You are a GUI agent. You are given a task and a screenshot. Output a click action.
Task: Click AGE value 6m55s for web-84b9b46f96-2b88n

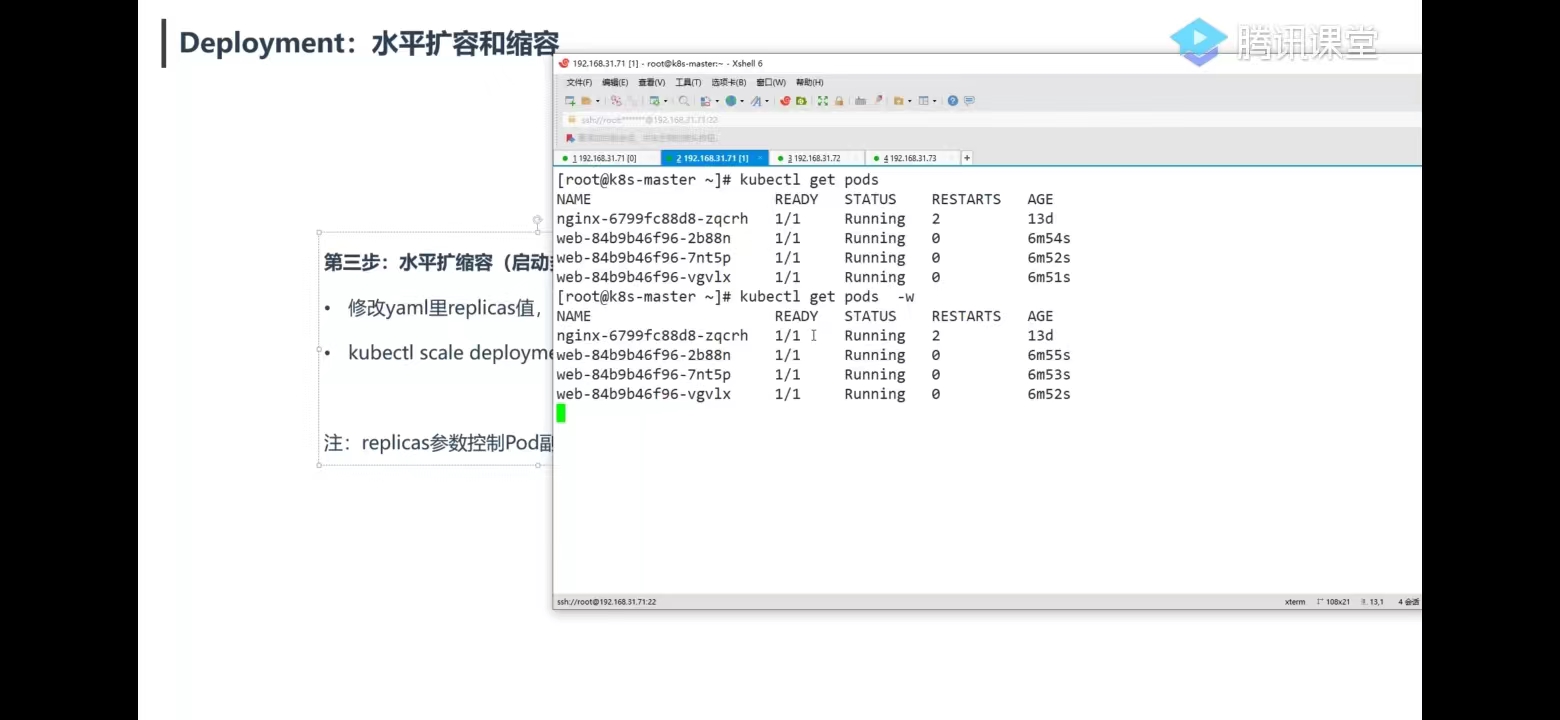[x=1049, y=355]
